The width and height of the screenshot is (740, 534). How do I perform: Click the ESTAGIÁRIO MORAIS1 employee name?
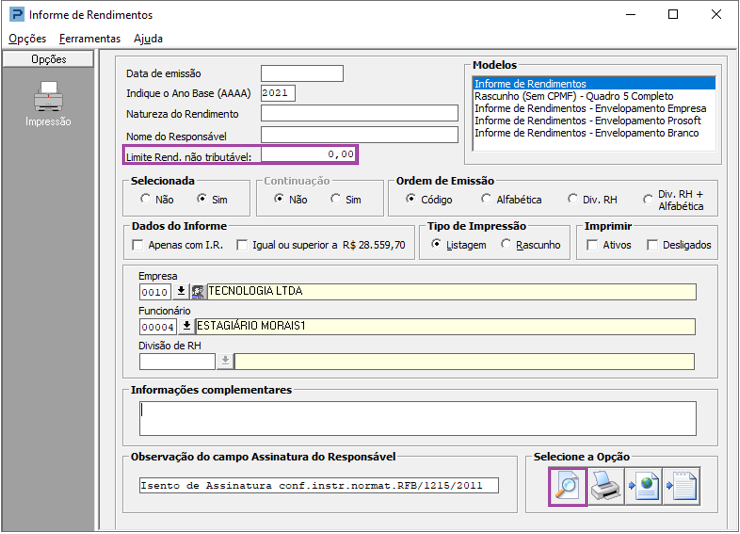[x=445, y=326]
